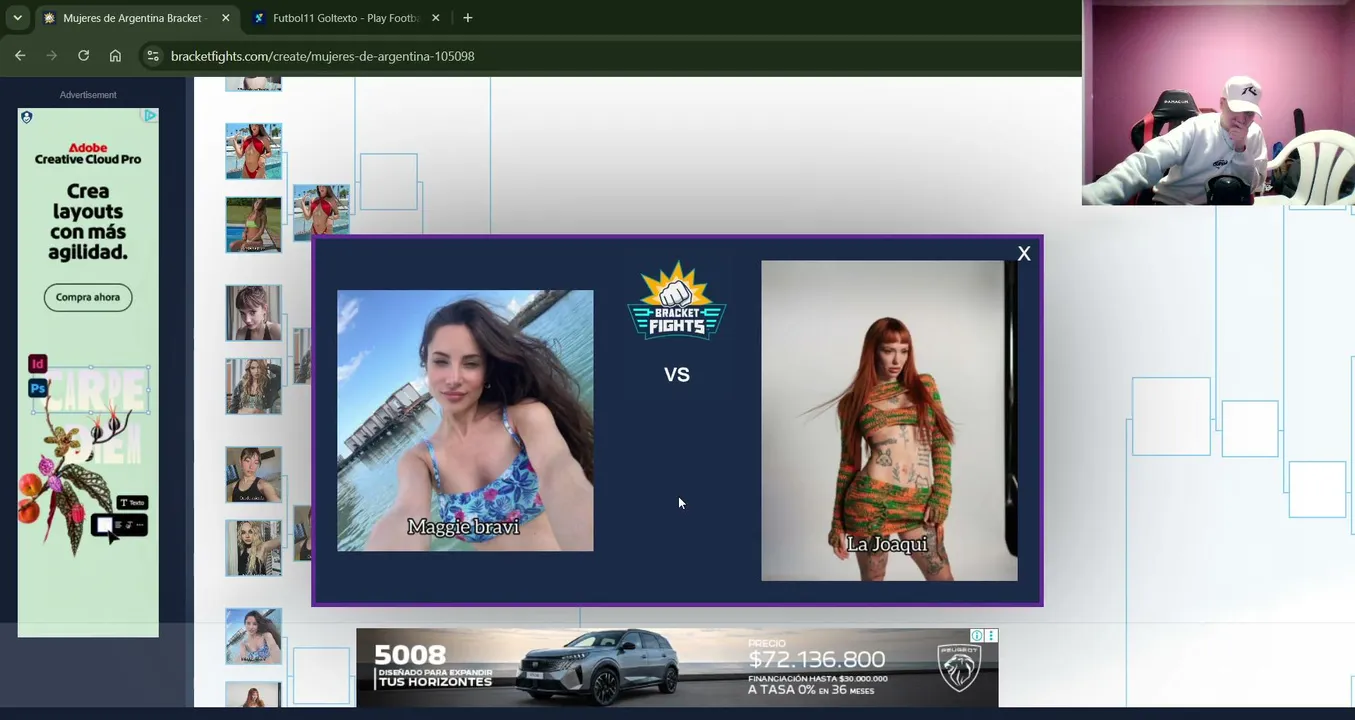Go to the browser home page
The height and width of the screenshot is (720, 1355).
pyautogui.click(x=116, y=56)
